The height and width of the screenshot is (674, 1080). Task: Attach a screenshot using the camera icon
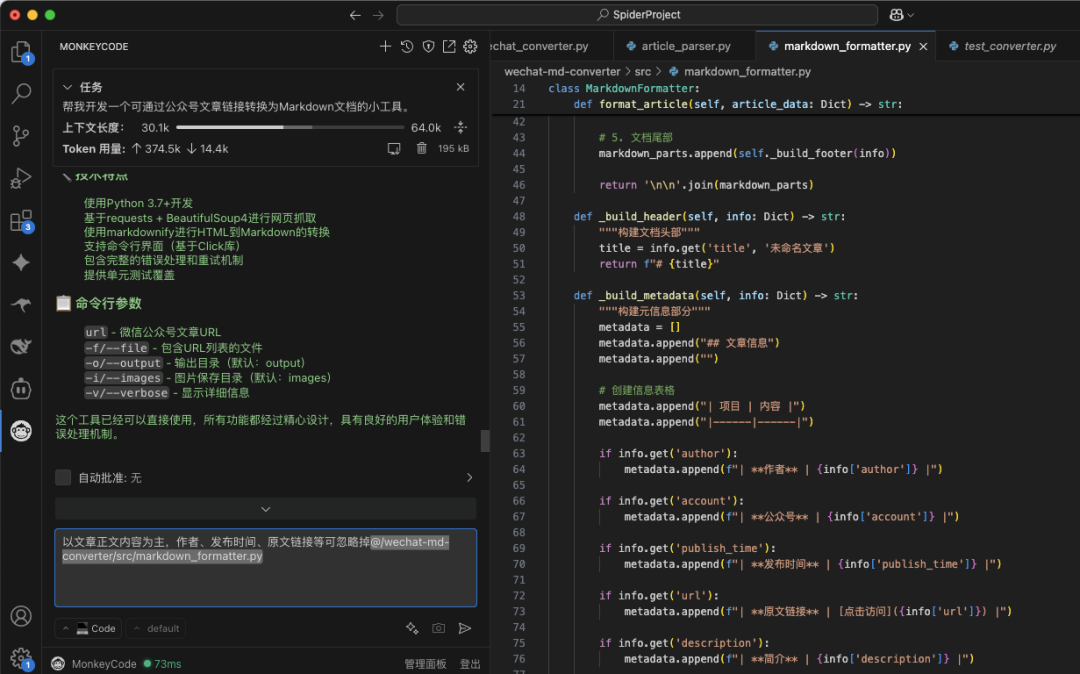[438, 628]
